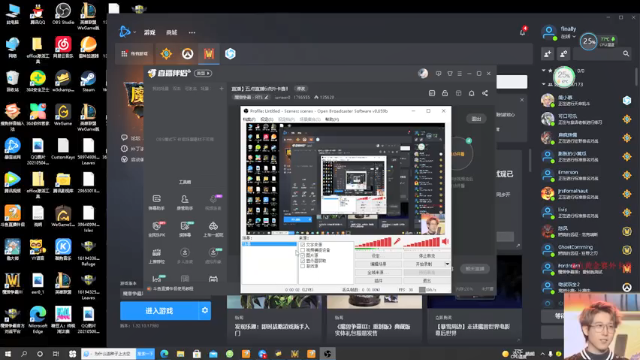This screenshot has width=640, height=360.
Task: Adjust the desktop audio volume slider in OBS
Action: 422,243
